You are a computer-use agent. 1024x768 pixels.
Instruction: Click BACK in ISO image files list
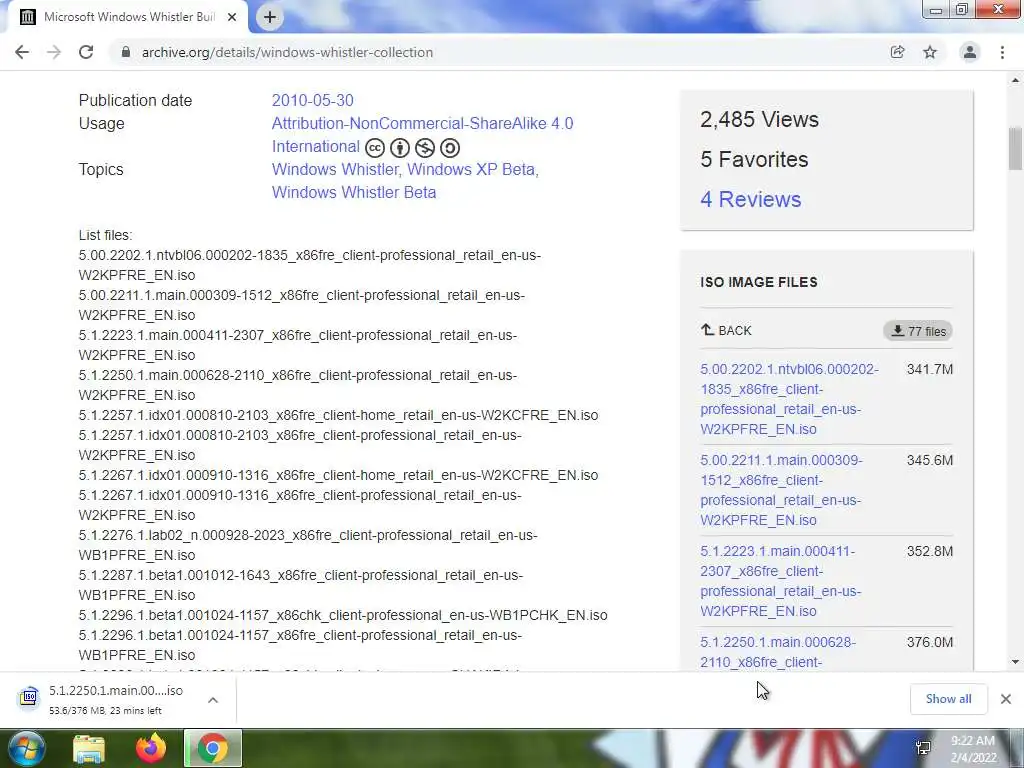point(726,330)
